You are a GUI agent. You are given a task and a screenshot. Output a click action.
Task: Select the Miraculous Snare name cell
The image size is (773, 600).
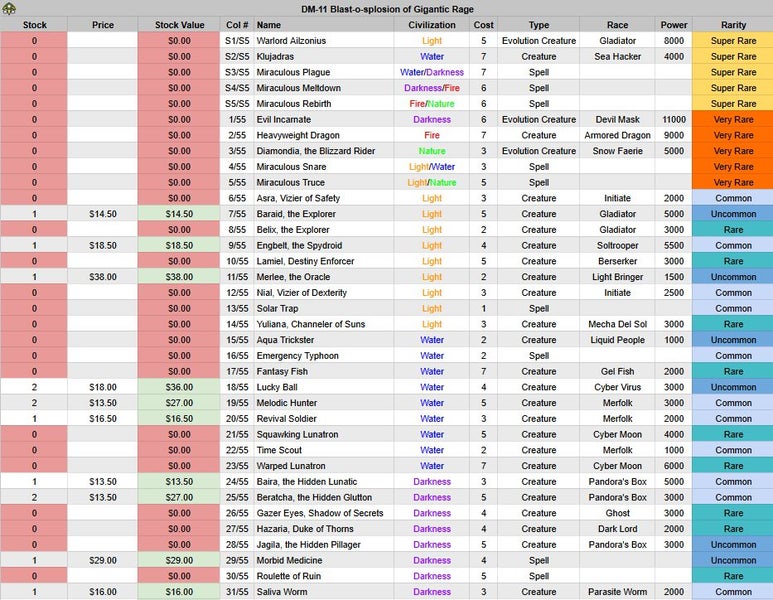324,167
